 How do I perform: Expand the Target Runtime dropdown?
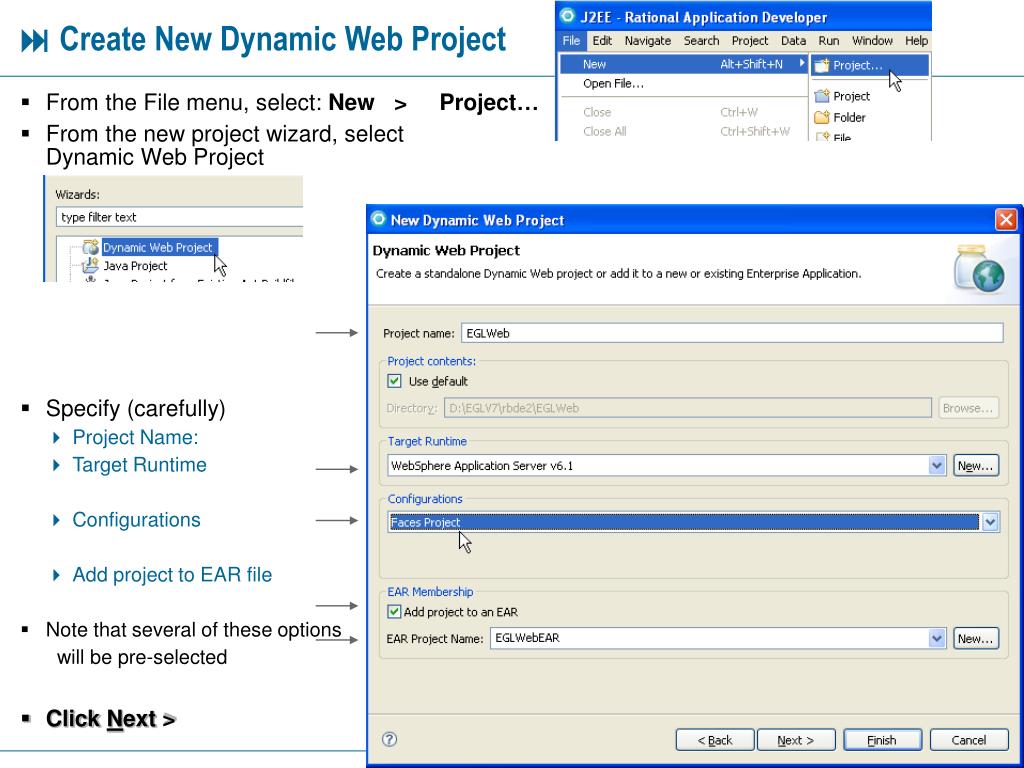click(937, 466)
